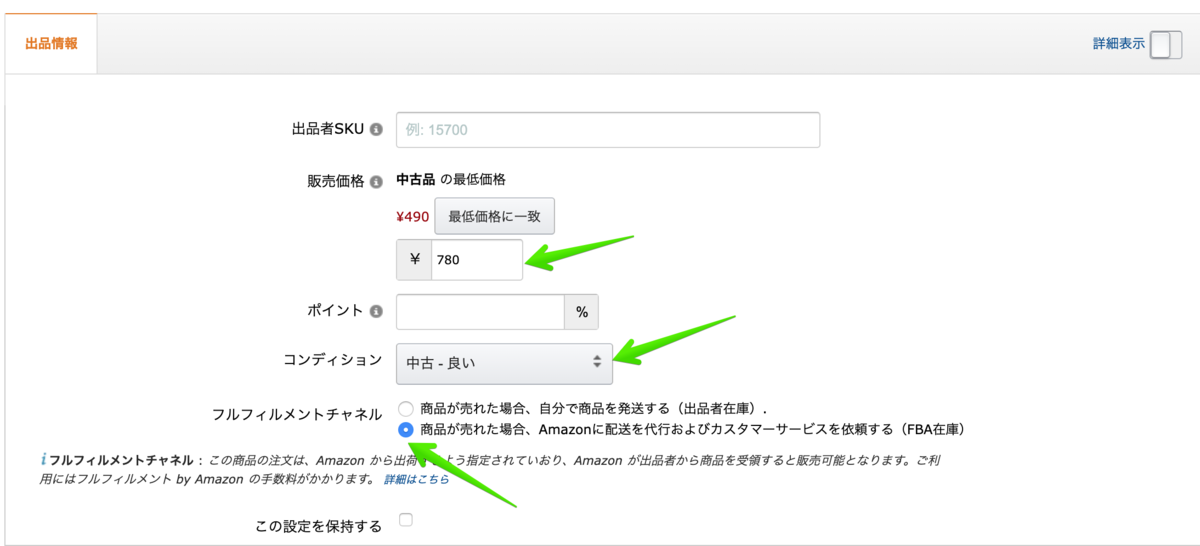Focus the 出品者SKU input field
Screen dimensions: 1200x546
click(x=608, y=130)
